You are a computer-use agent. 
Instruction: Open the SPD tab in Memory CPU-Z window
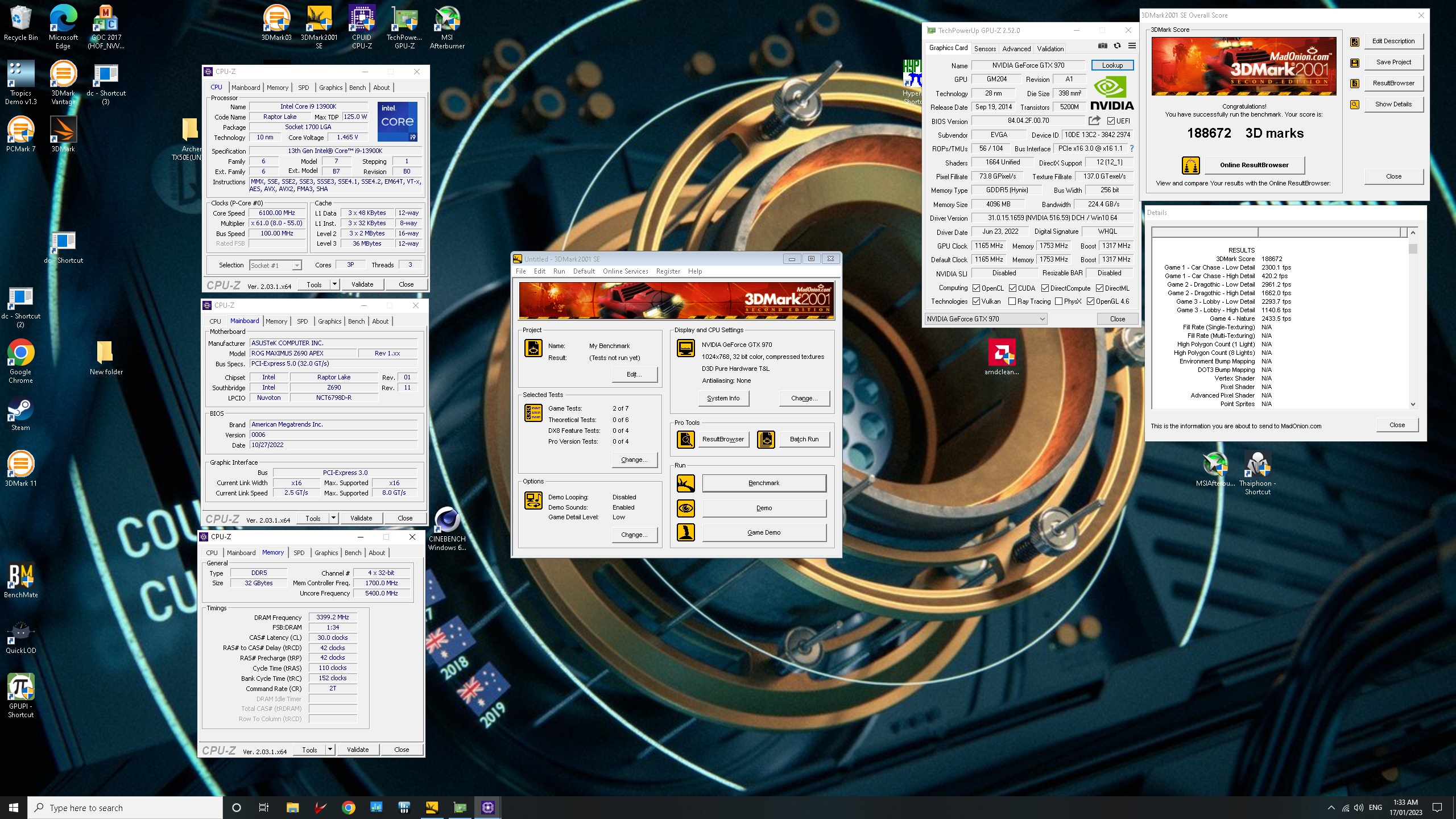[x=299, y=553]
